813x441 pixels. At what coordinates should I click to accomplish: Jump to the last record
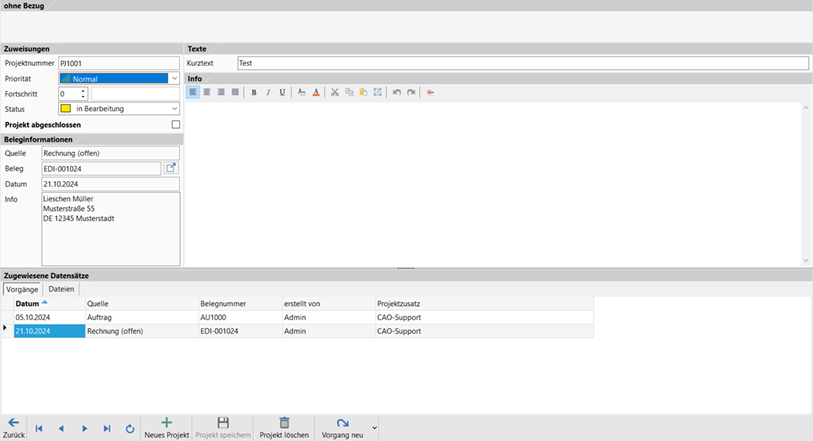(107, 429)
